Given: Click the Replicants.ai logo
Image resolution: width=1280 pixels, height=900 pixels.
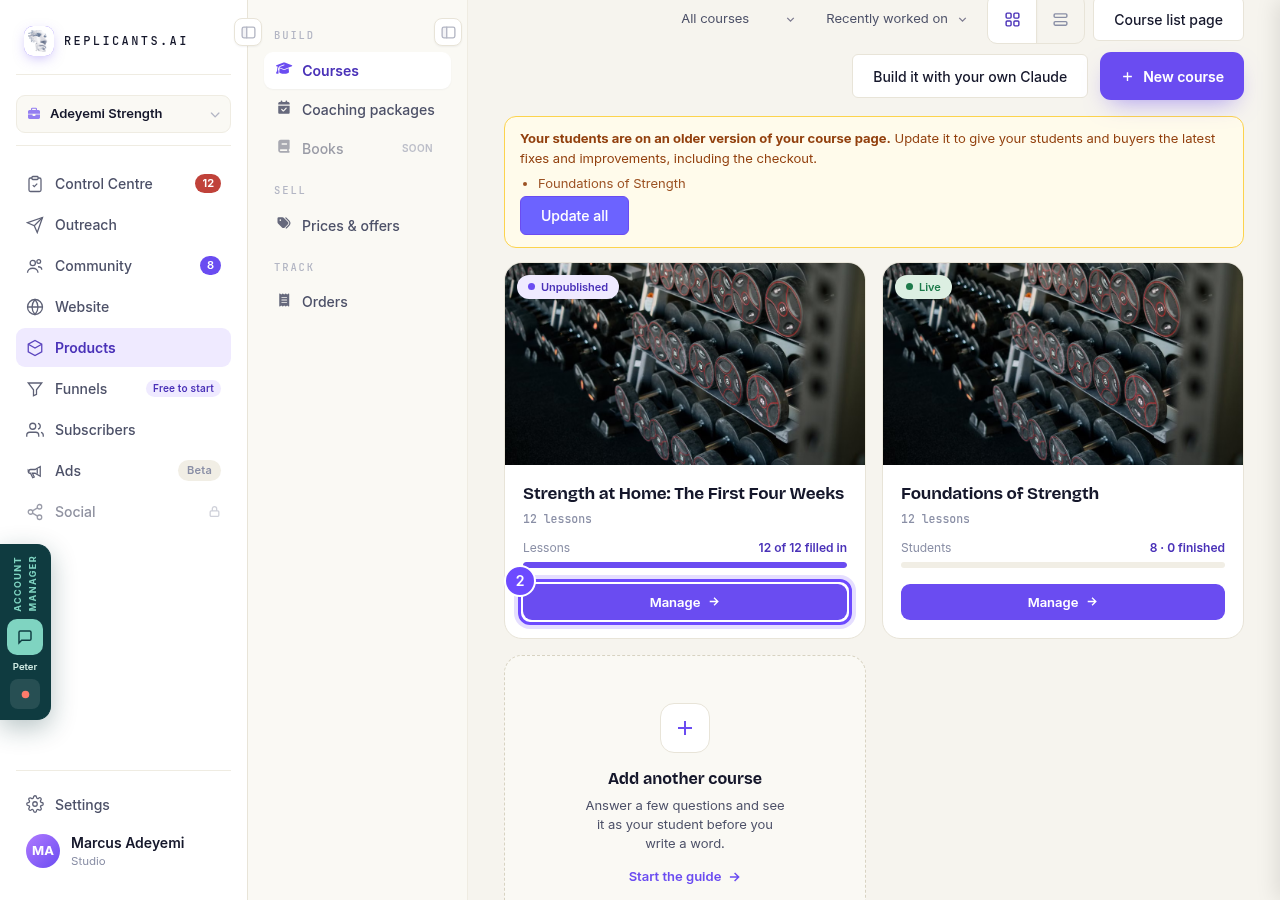Looking at the screenshot, I should coord(39,41).
